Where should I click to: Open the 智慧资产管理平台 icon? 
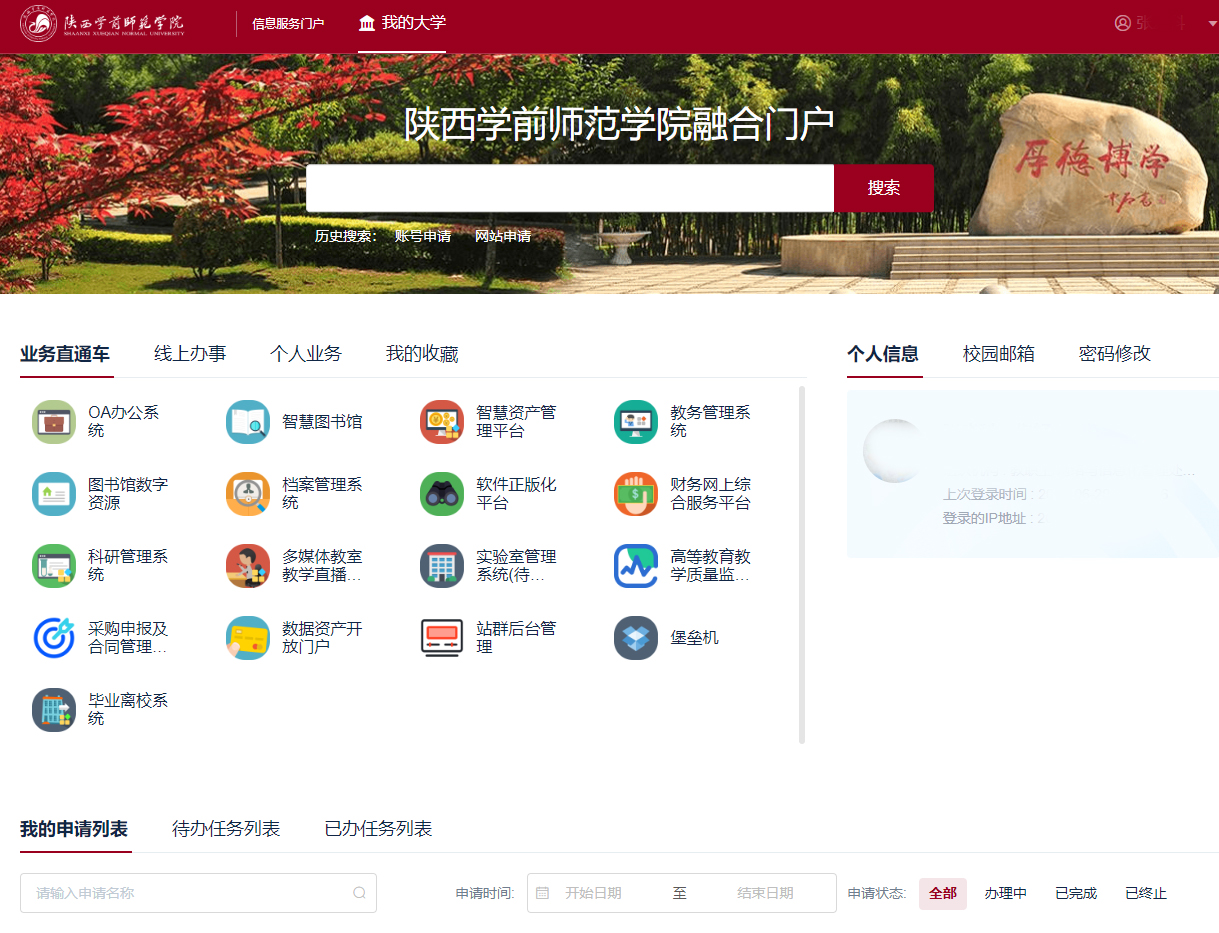coord(442,422)
